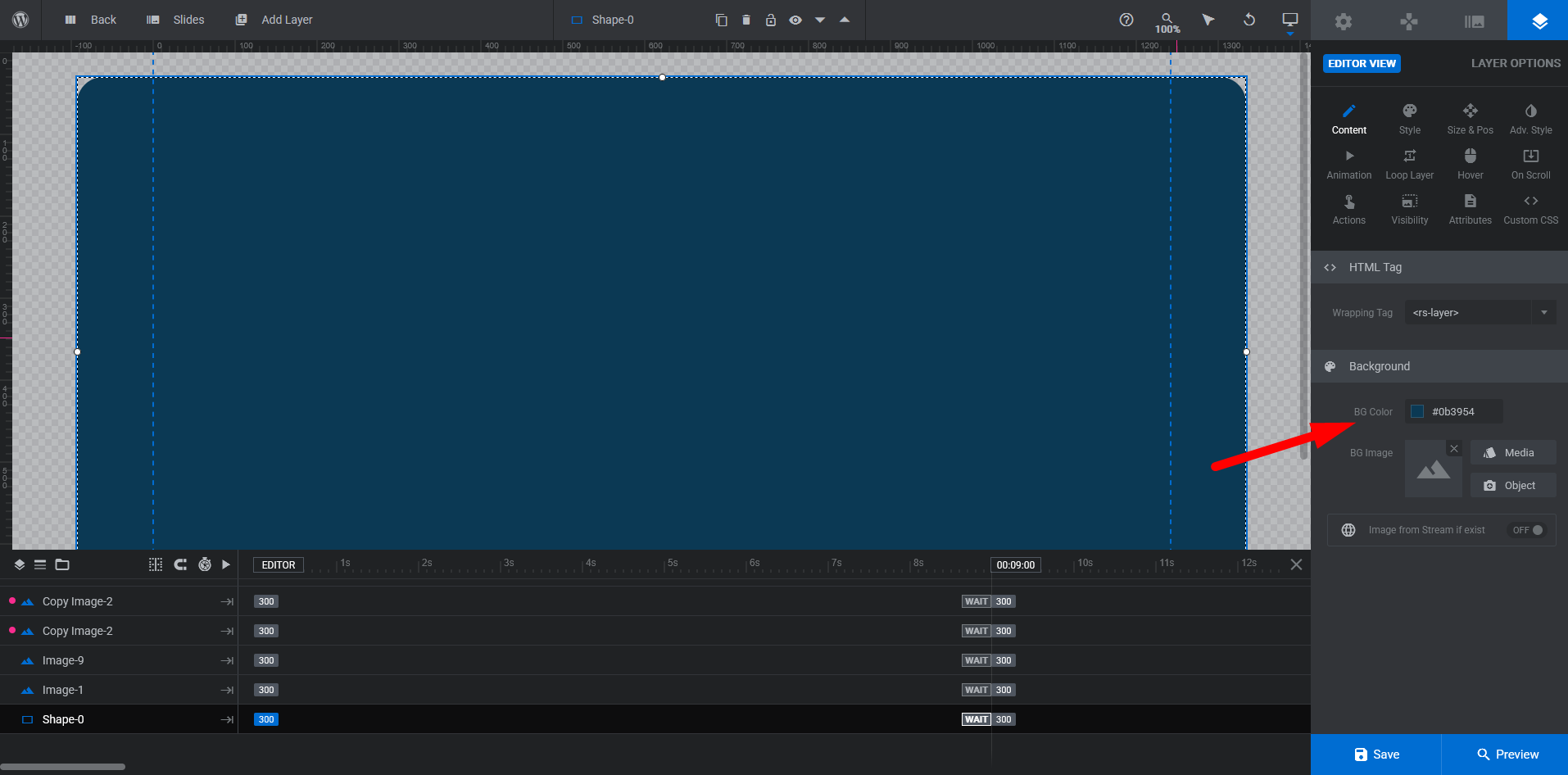The image size is (1568, 775).
Task: Click the duplicate layer icon in toolbar
Action: (x=721, y=20)
